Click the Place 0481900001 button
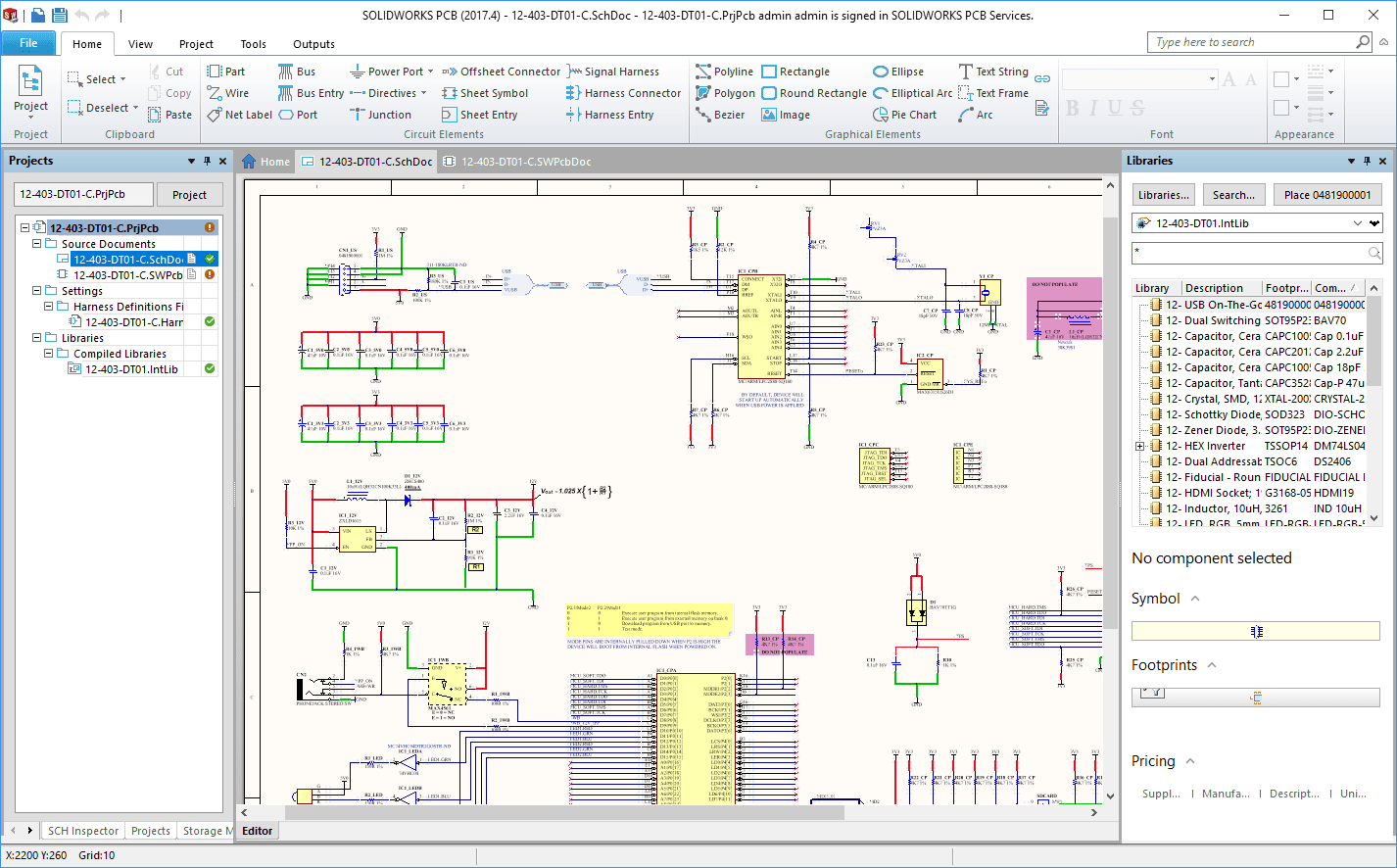 [1326, 195]
